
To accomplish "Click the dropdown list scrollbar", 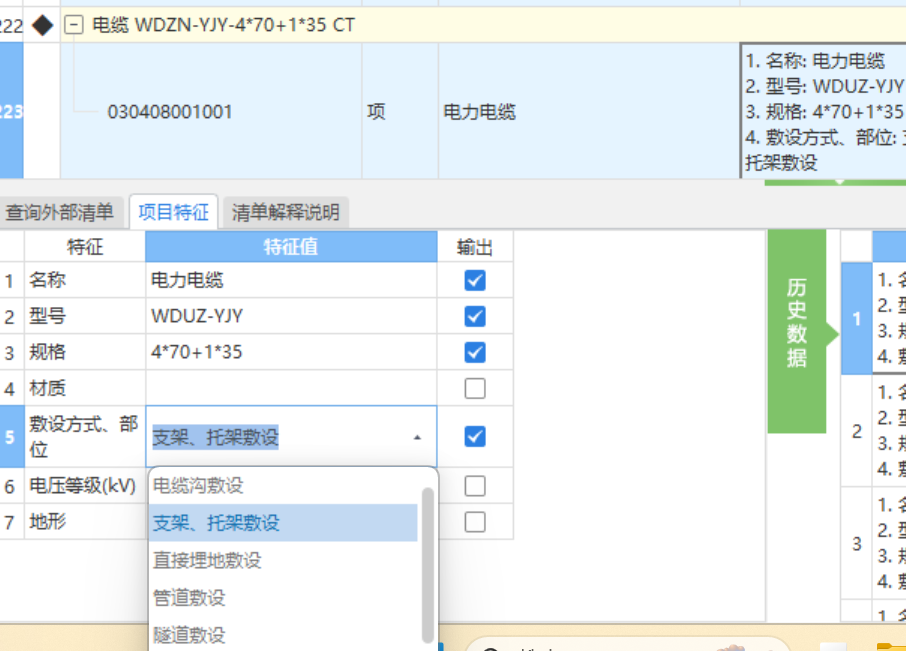I will [x=428, y=565].
